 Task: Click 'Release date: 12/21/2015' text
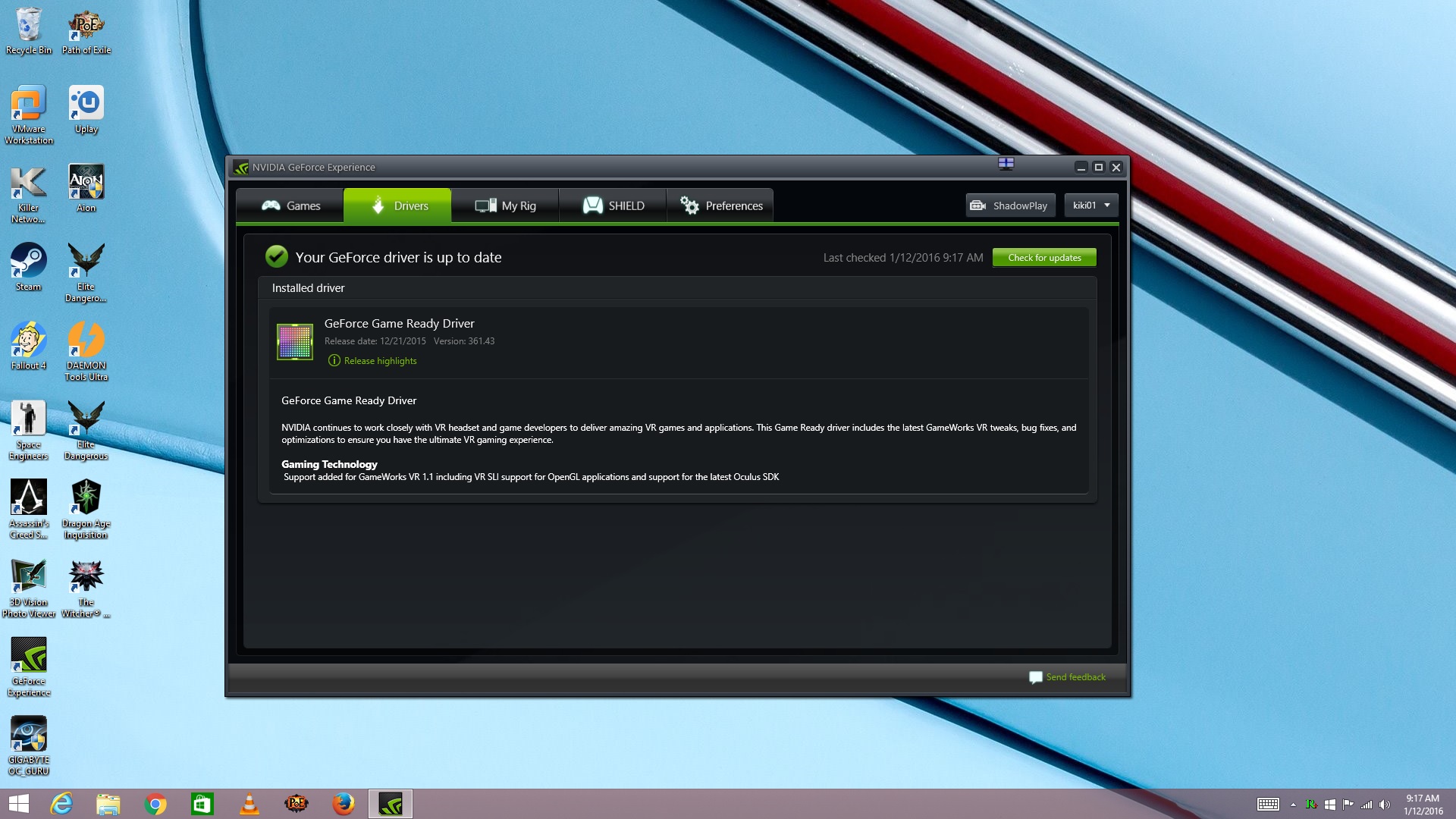coord(375,341)
